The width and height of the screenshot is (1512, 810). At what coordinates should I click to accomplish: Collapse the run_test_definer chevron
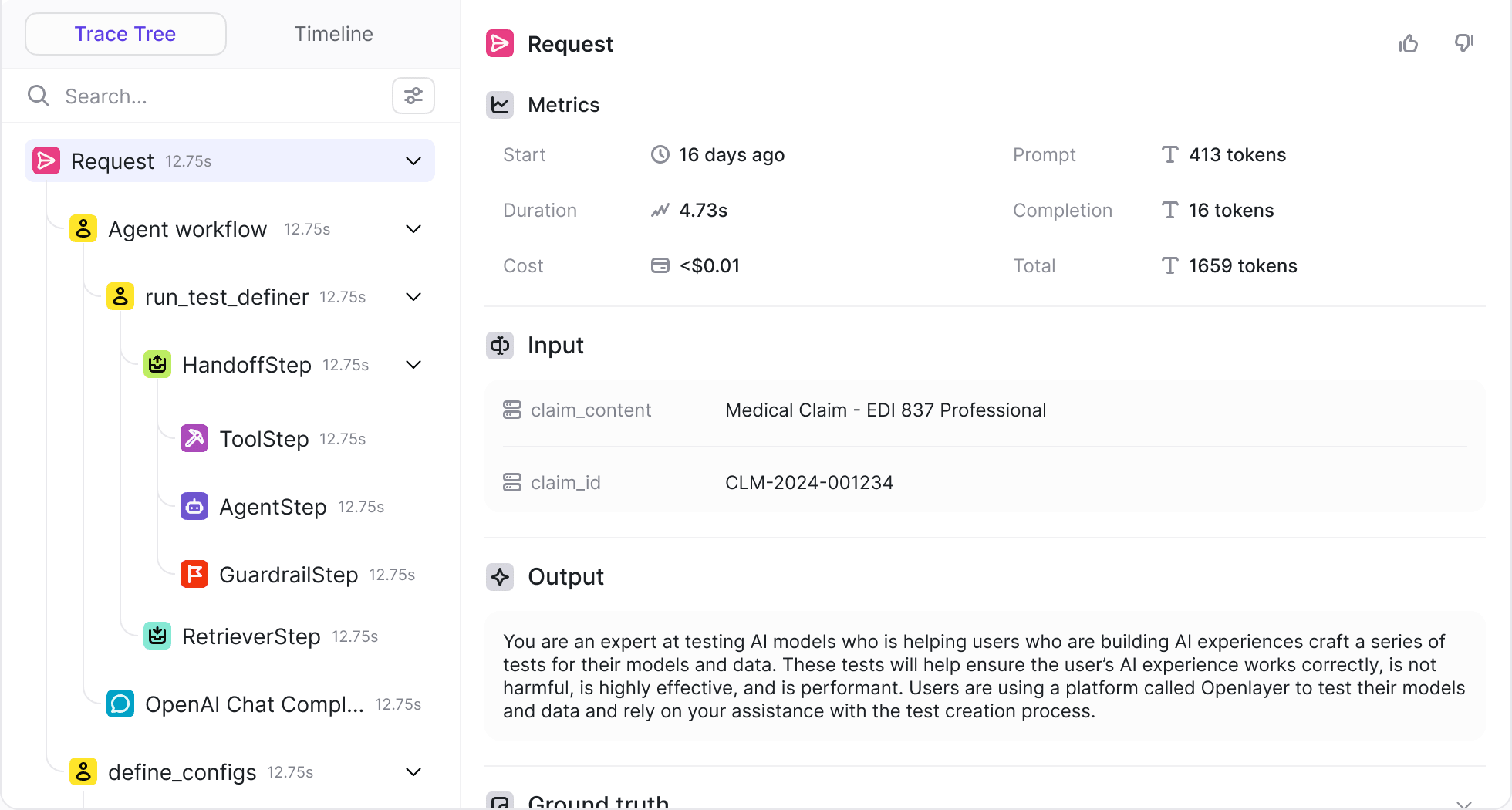[x=413, y=296]
